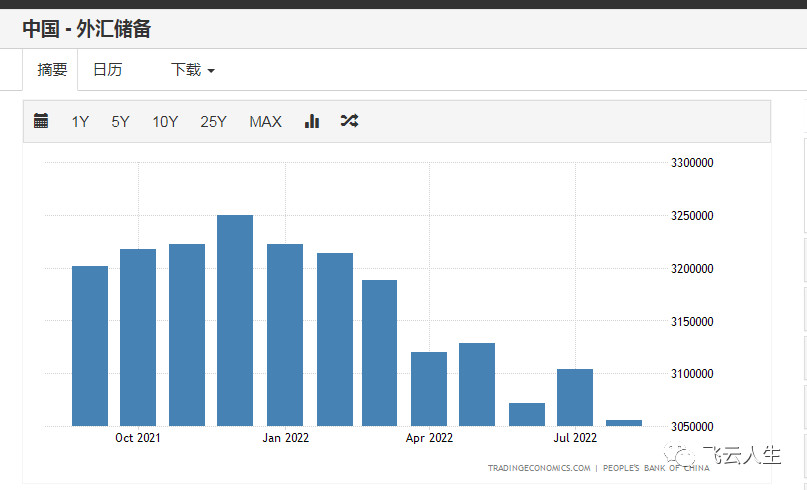Click the bar above Oct 2021
Viewport: 807px width, 490px height.
coord(138,338)
